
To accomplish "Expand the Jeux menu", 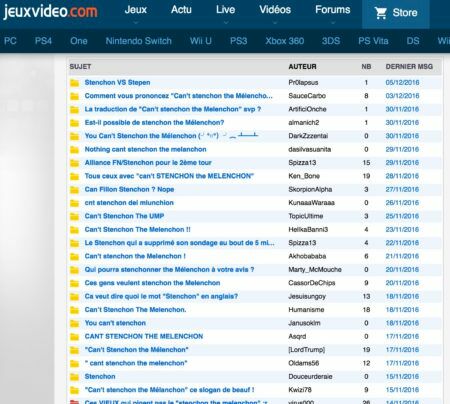I will click(x=135, y=10).
